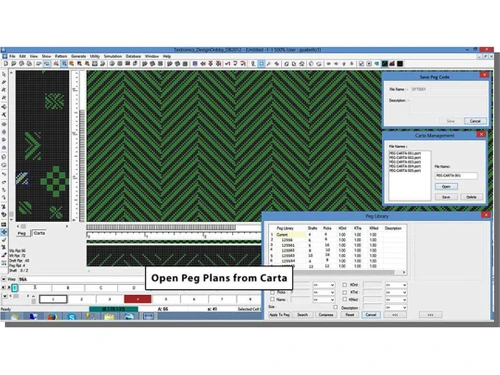Click Cancel in Save Peg Code dialog
Image resolution: width=500 pixels, height=375 pixels.
tap(475, 121)
